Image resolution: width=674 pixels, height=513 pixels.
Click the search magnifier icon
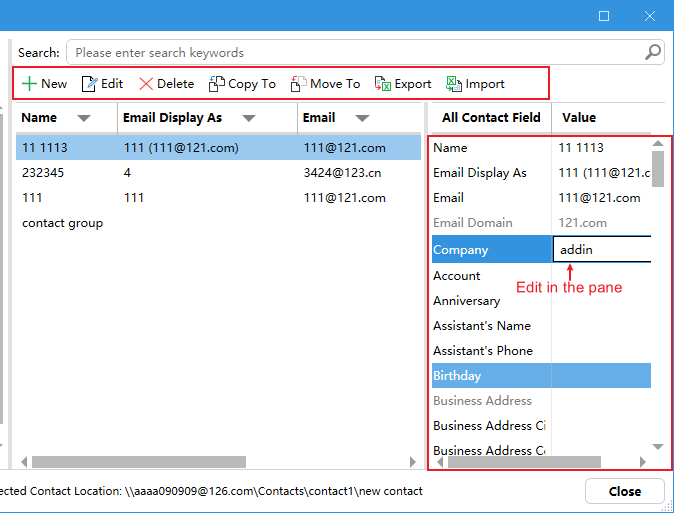click(653, 52)
